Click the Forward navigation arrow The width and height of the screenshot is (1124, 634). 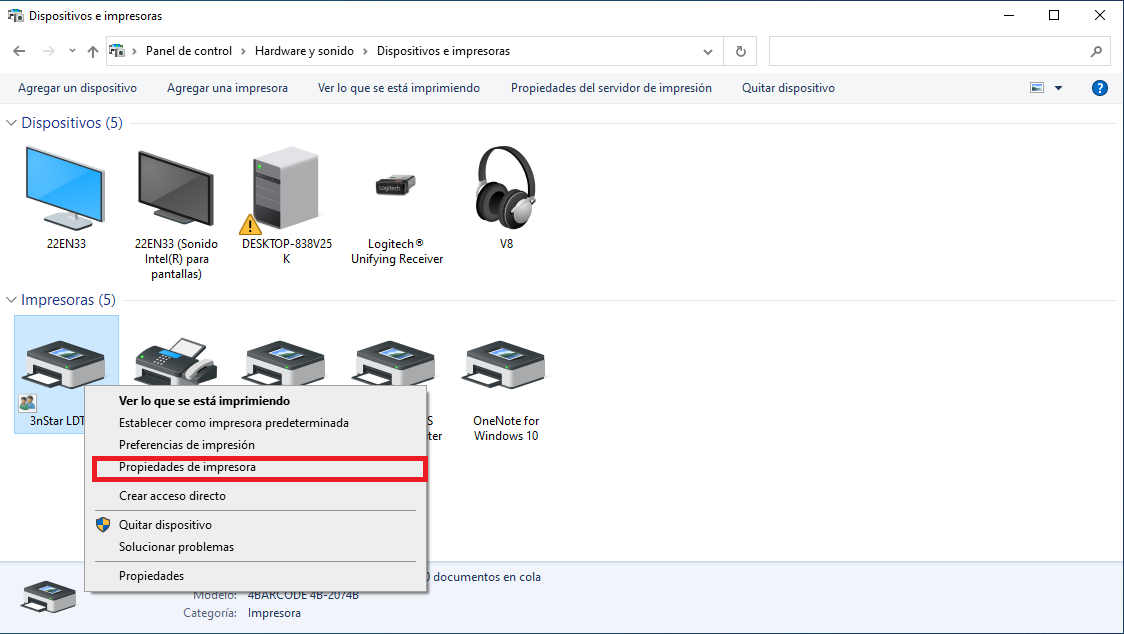[49, 51]
